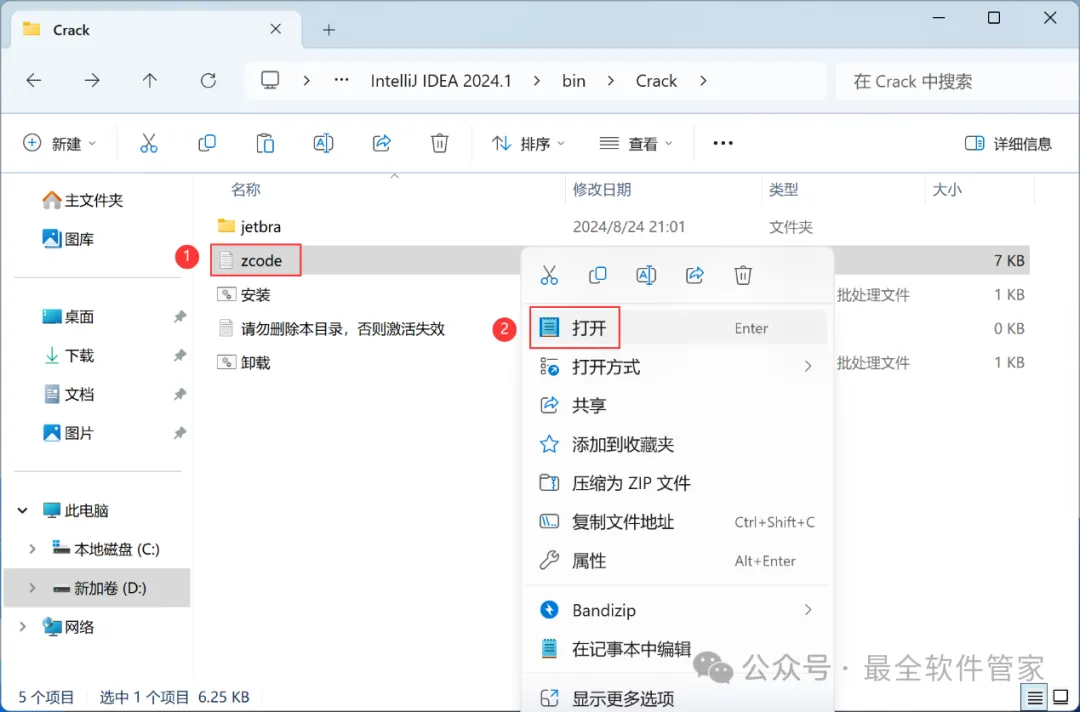This screenshot has height=712, width=1080.
Task: Click the This PC monitor icon in address bar
Action: pyautogui.click(x=270, y=81)
